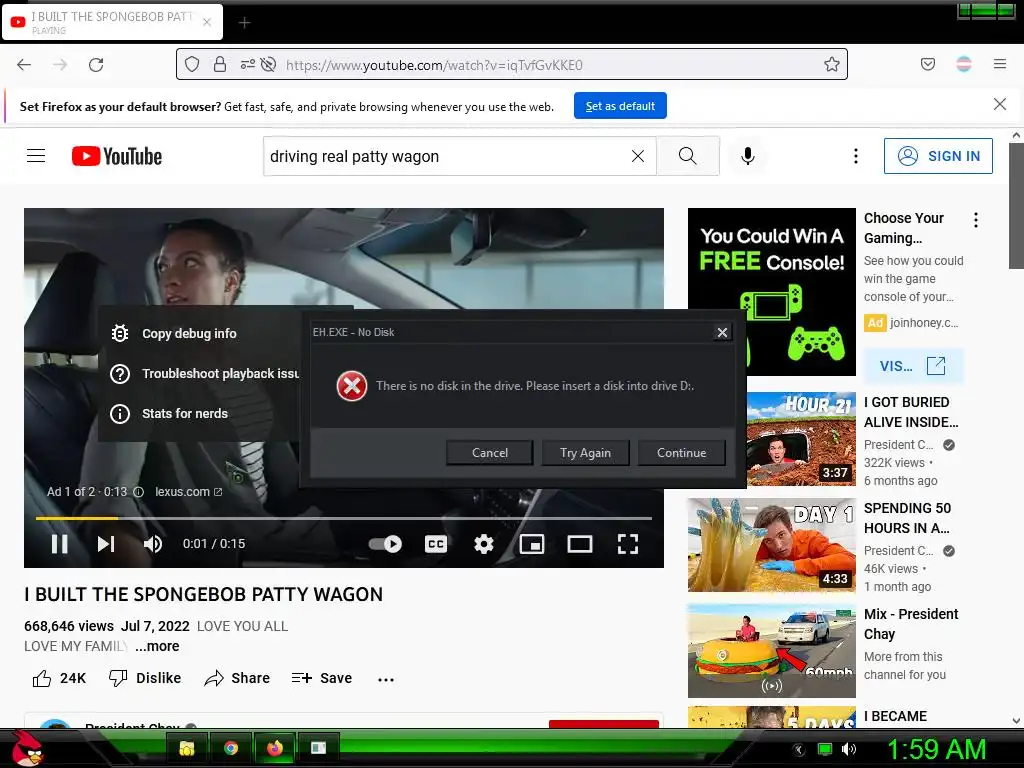This screenshot has width=1024, height=768.
Task: Open the Angry Birds start menu icon
Action: pyautogui.click(x=26, y=748)
